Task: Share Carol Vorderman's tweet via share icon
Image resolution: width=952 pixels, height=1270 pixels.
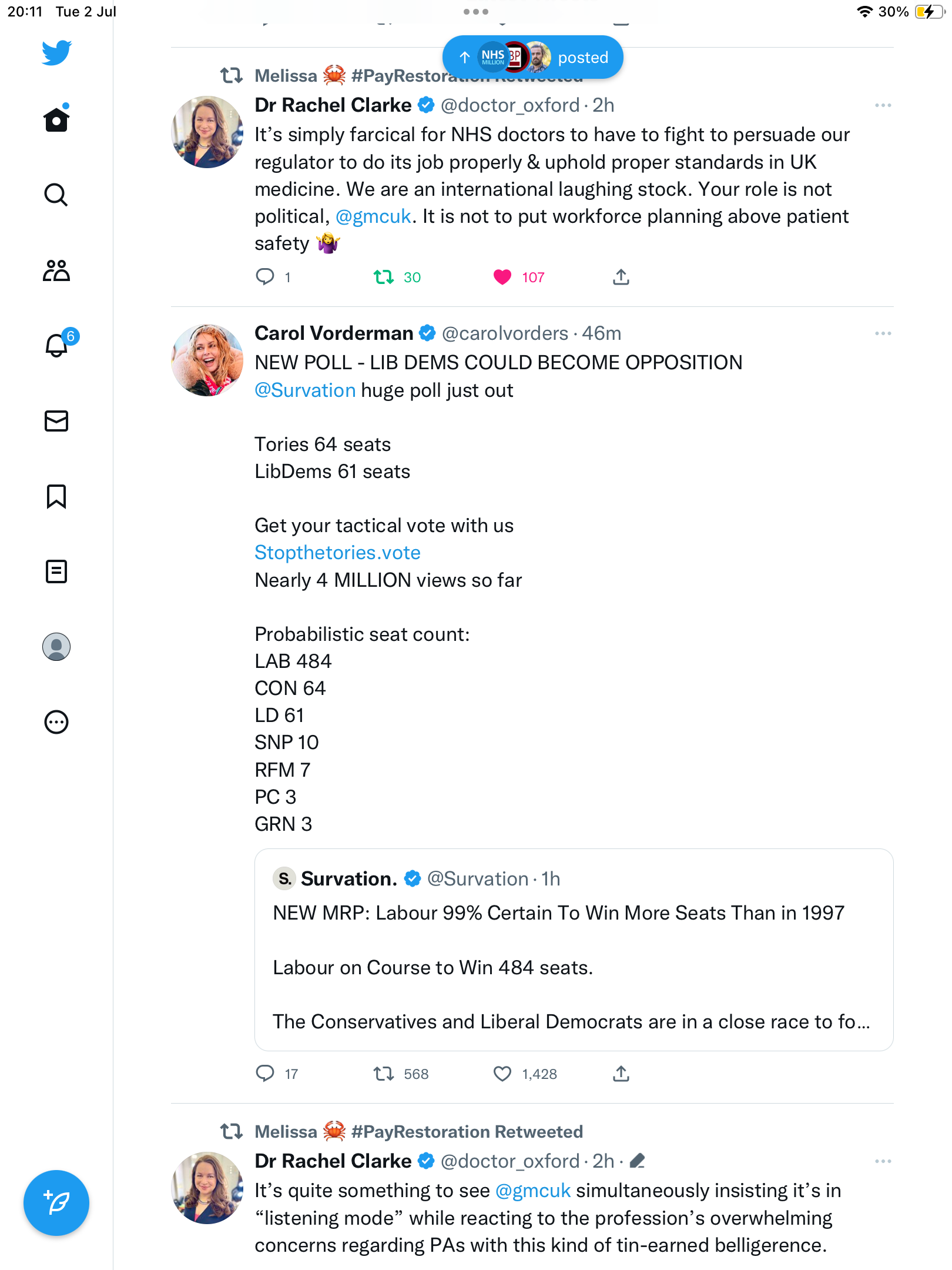Action: [621, 1074]
